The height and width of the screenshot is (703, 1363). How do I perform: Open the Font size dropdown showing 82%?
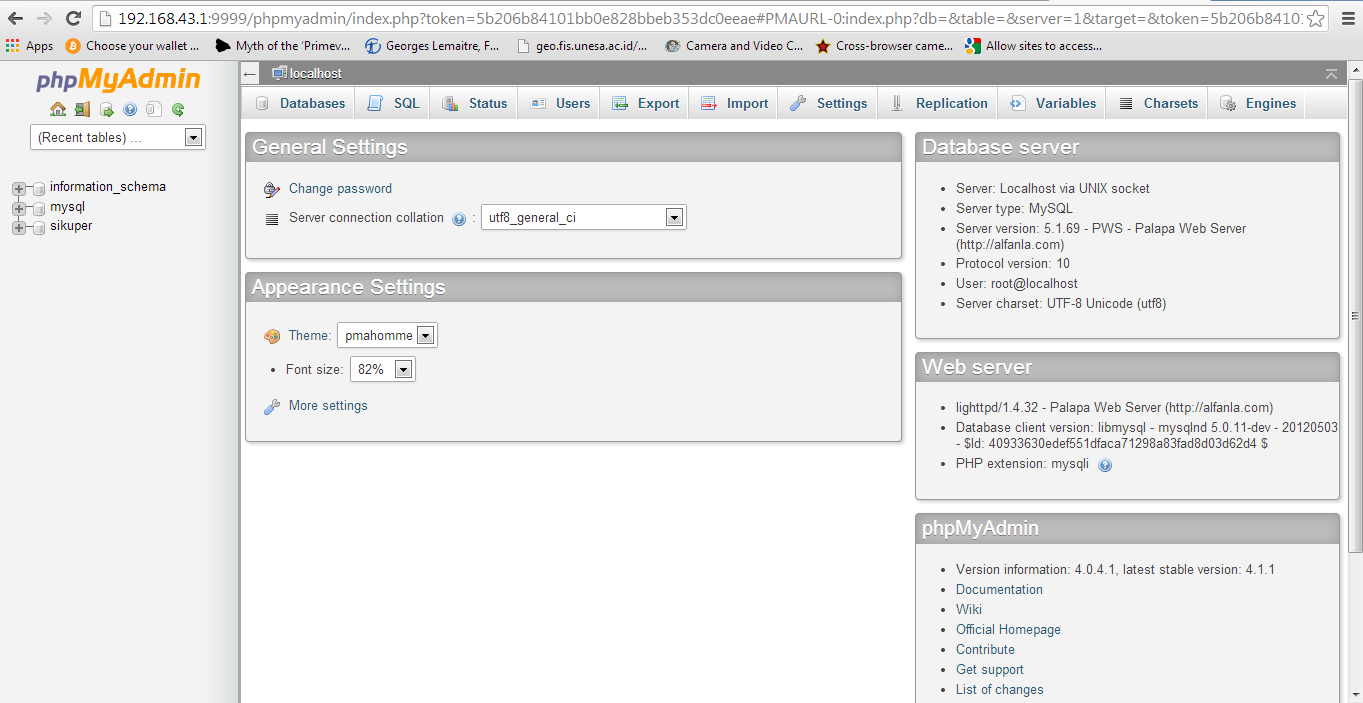pyautogui.click(x=382, y=369)
